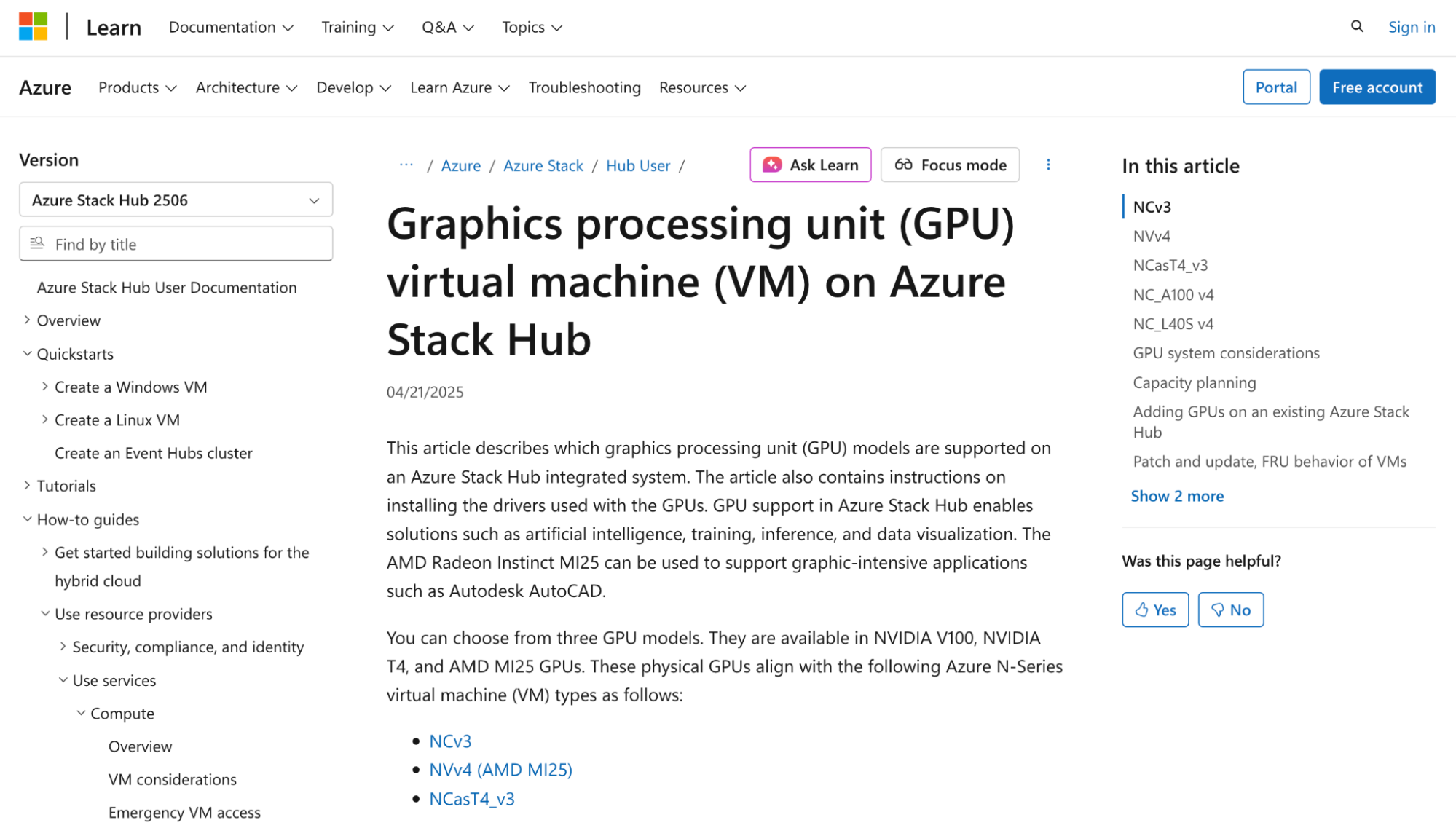Click the Microsoft logo

(x=33, y=27)
